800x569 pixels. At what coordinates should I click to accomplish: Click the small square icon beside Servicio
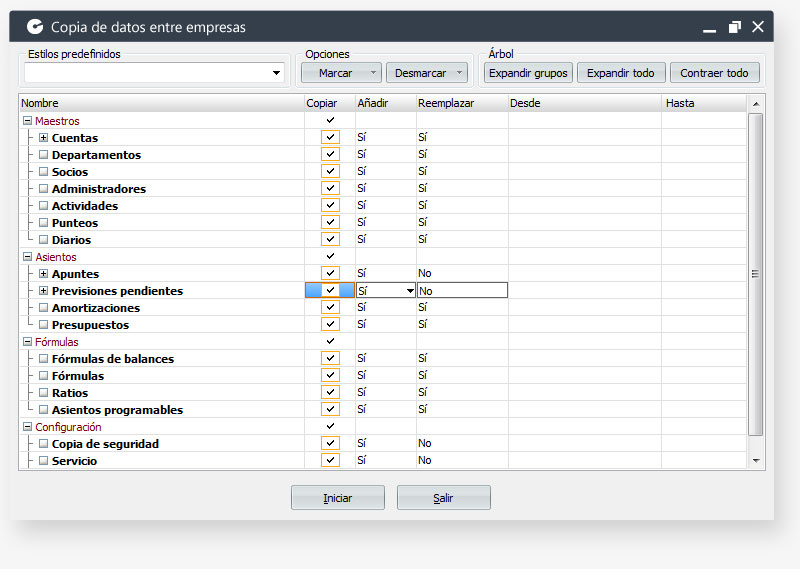[x=43, y=461]
